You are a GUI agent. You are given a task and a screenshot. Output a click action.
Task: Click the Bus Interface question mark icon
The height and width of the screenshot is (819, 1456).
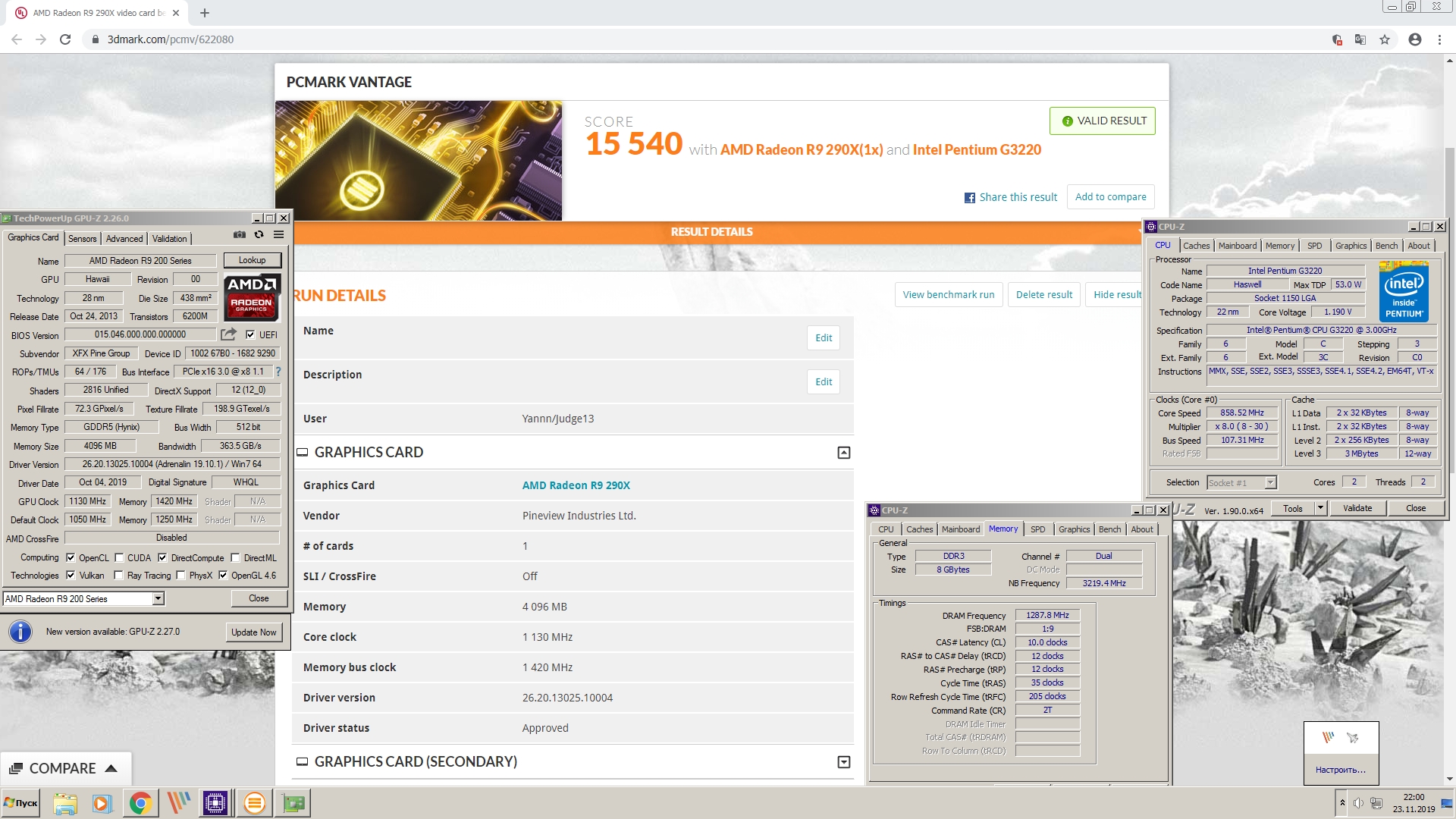point(278,372)
